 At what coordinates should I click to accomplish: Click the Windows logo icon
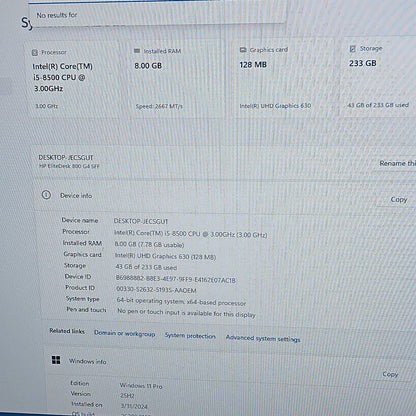(x=56, y=360)
